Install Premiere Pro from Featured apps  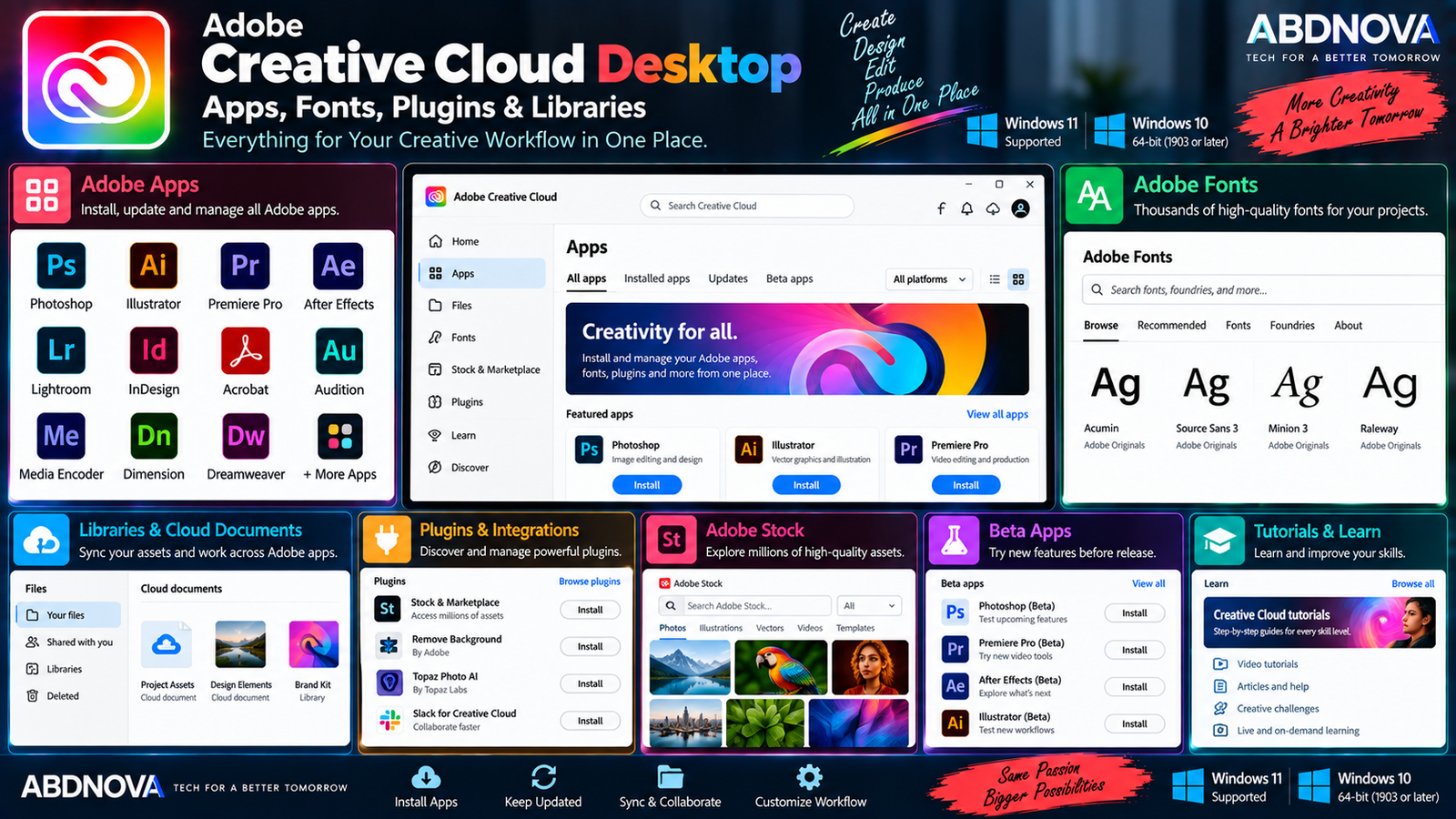(966, 485)
